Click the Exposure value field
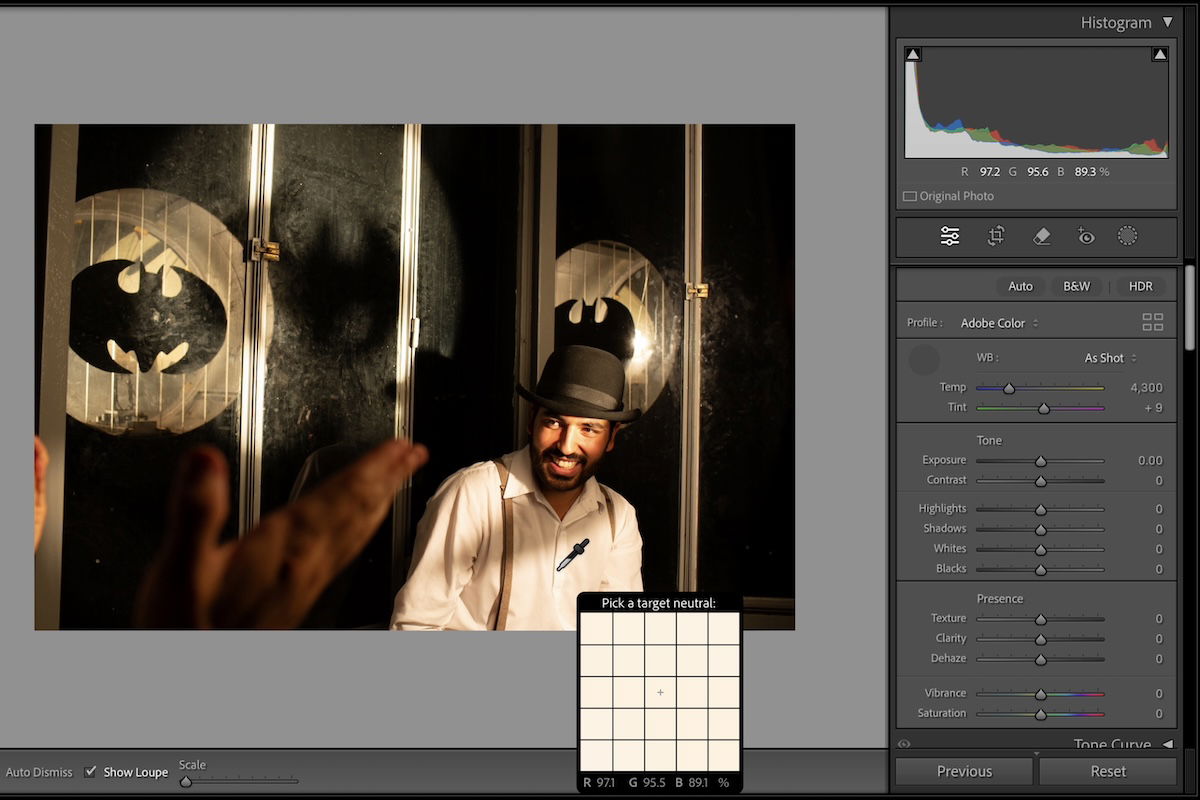The width and height of the screenshot is (1200, 800). pyautogui.click(x=1149, y=460)
